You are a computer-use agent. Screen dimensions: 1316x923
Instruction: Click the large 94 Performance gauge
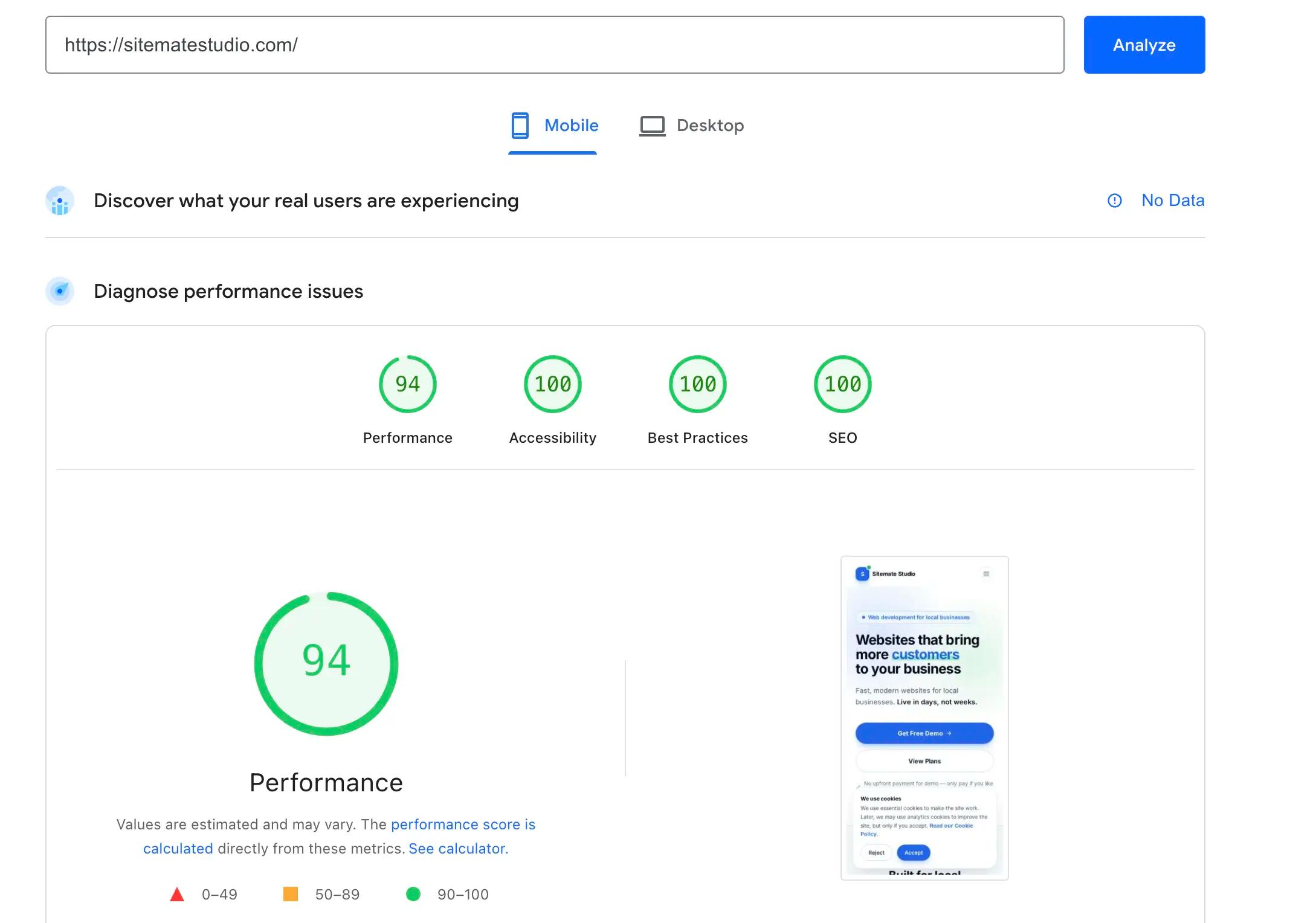[326, 663]
